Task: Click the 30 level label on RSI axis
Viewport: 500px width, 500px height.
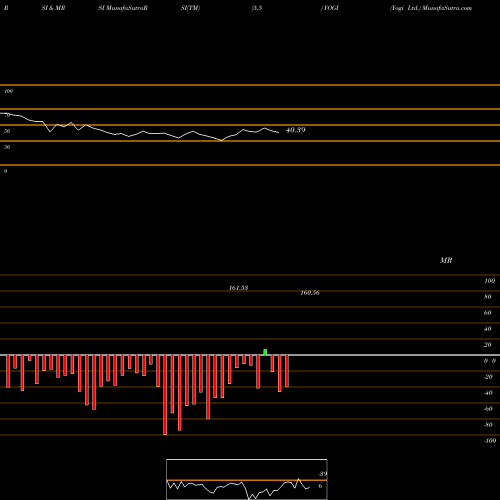Action: (7, 147)
